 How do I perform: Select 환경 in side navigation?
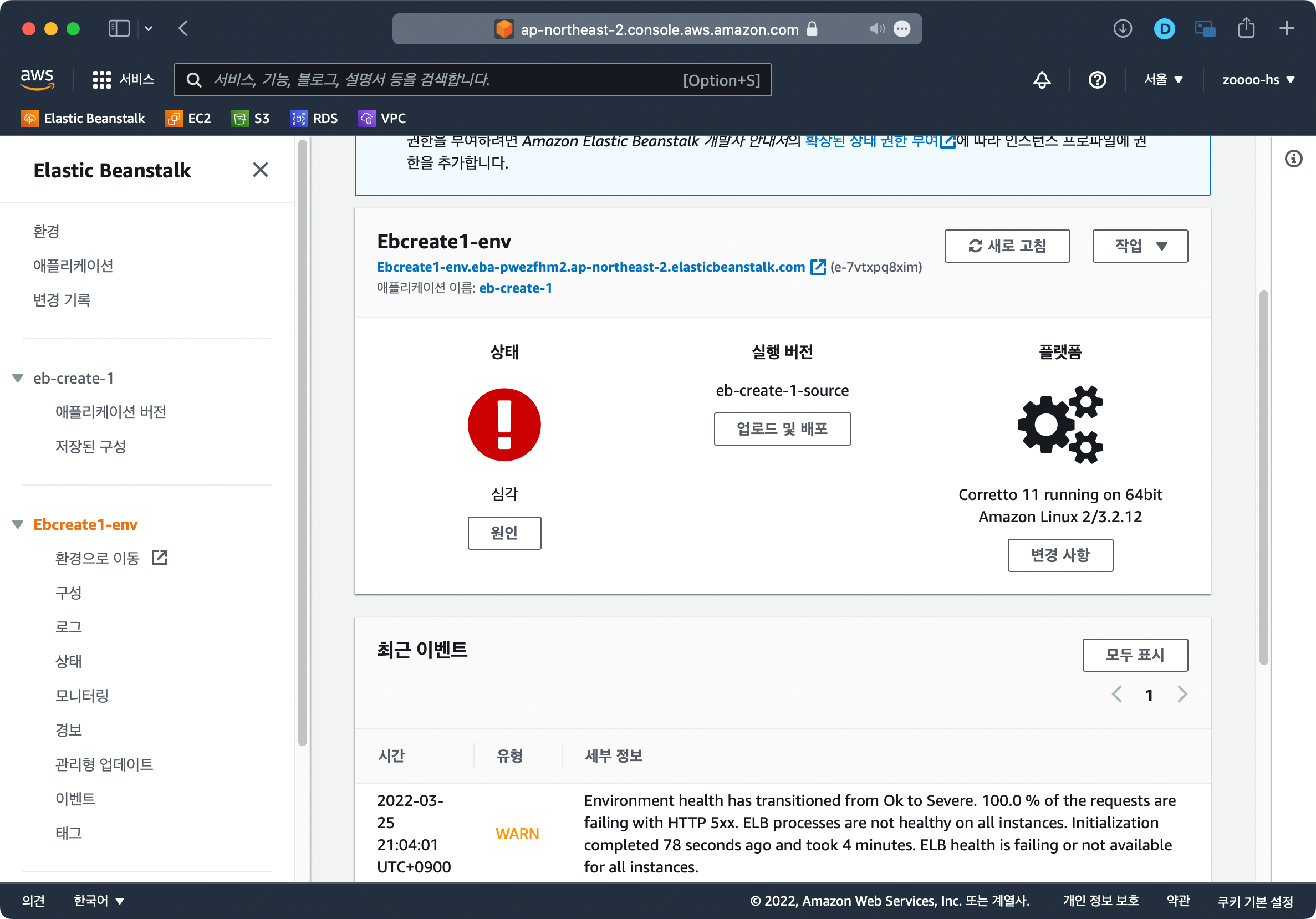[47, 231]
